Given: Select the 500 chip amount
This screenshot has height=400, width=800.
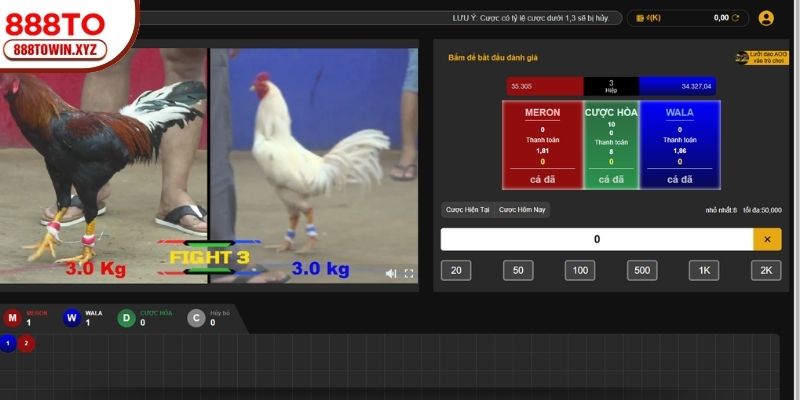Looking at the screenshot, I should (x=642, y=270).
